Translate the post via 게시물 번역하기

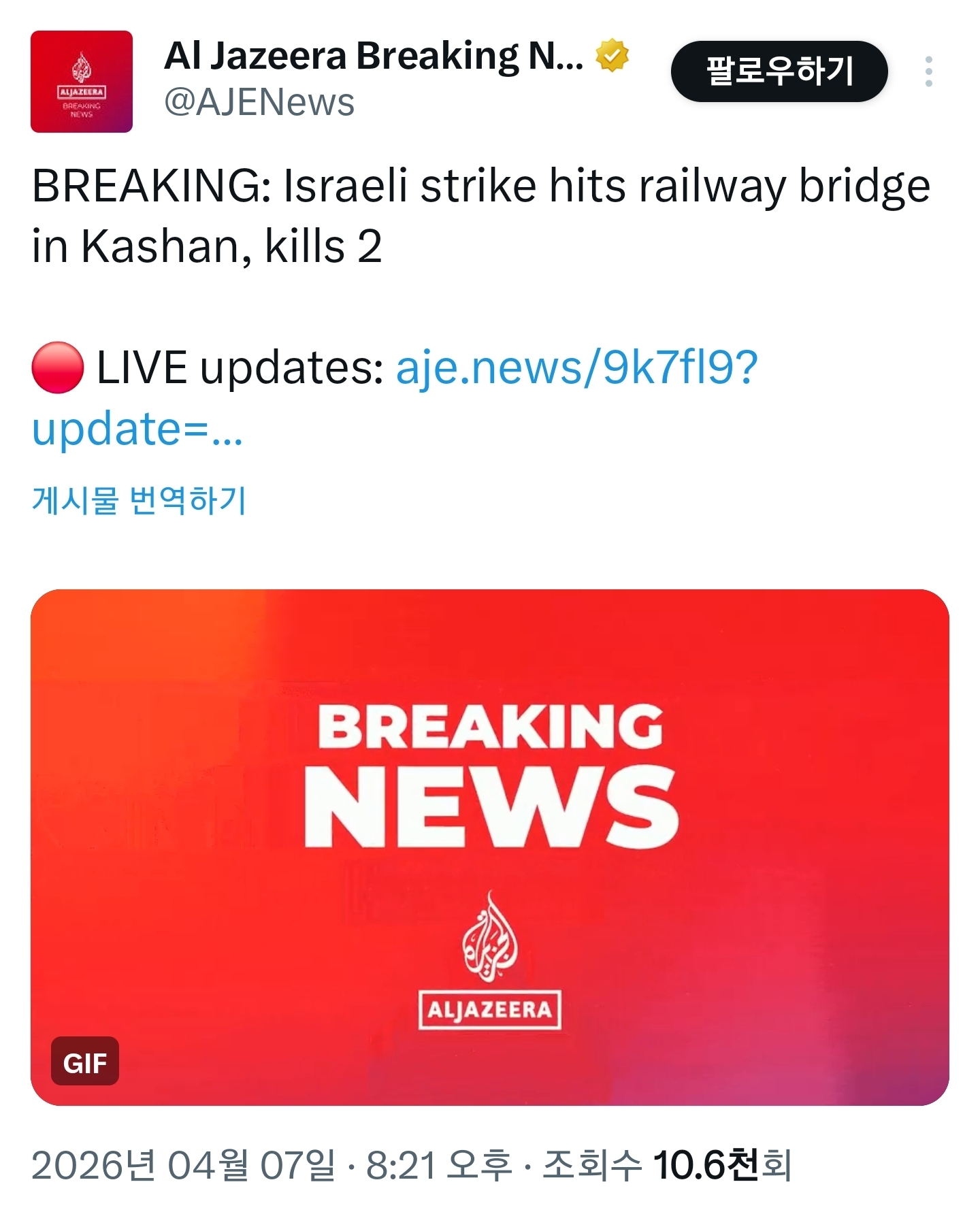pyautogui.click(x=139, y=501)
